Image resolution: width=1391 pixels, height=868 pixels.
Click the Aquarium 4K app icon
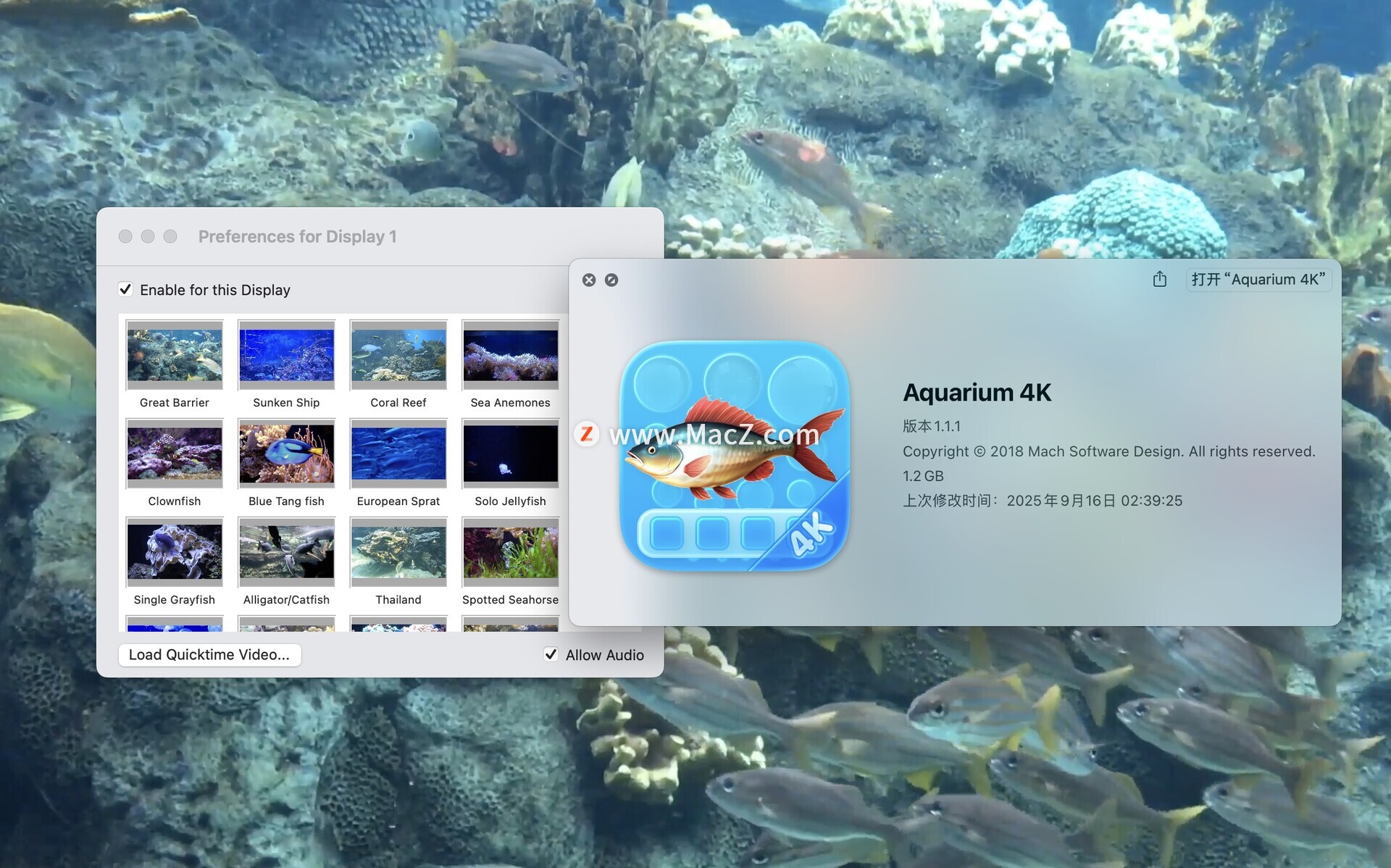(x=734, y=455)
